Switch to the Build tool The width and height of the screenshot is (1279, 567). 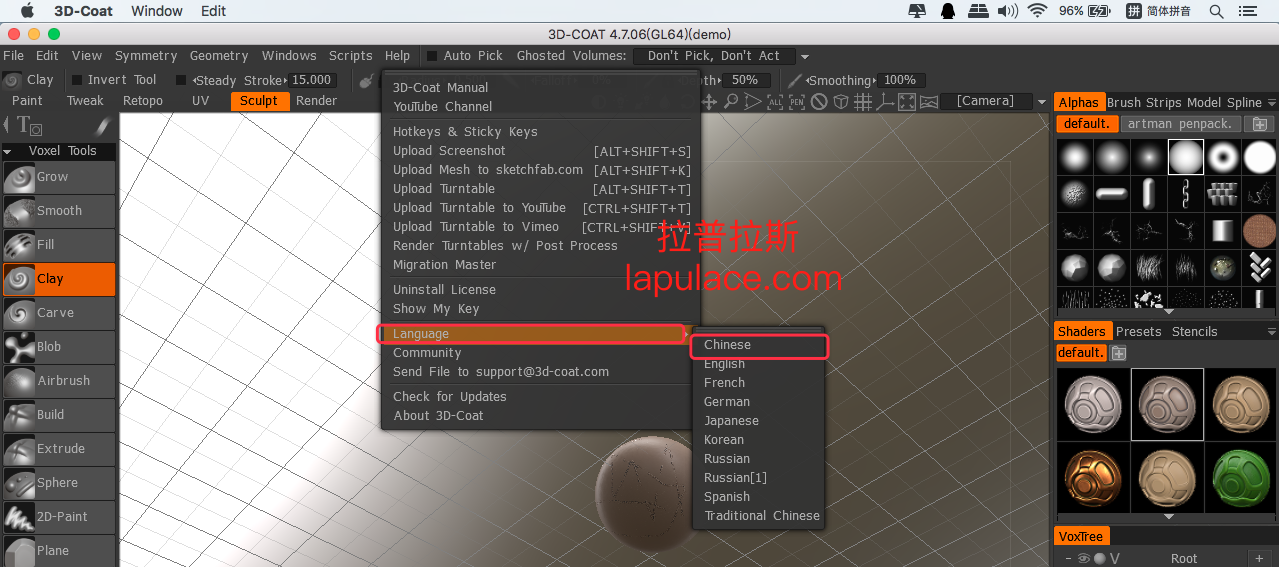pyautogui.click(x=58, y=415)
